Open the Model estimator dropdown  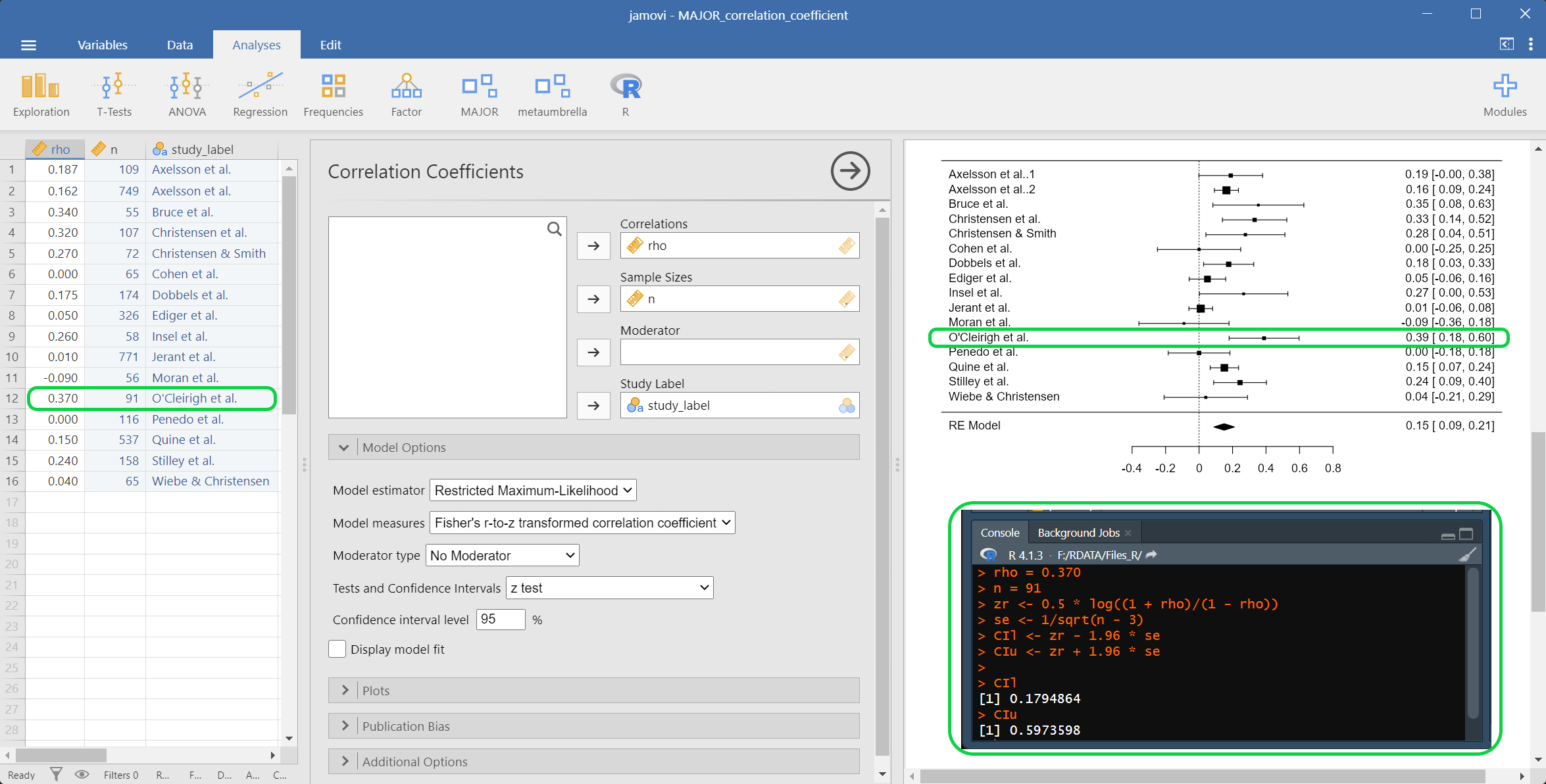(533, 490)
